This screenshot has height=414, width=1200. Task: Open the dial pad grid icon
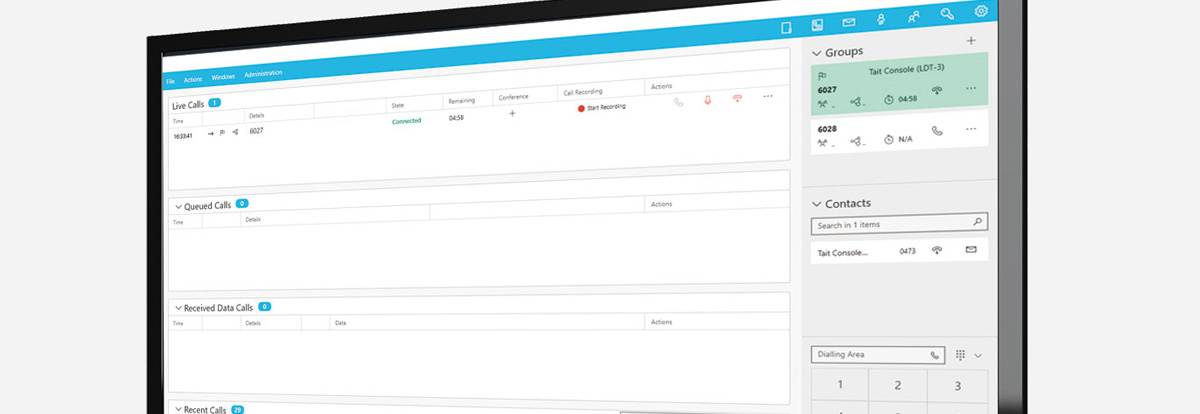(960, 355)
